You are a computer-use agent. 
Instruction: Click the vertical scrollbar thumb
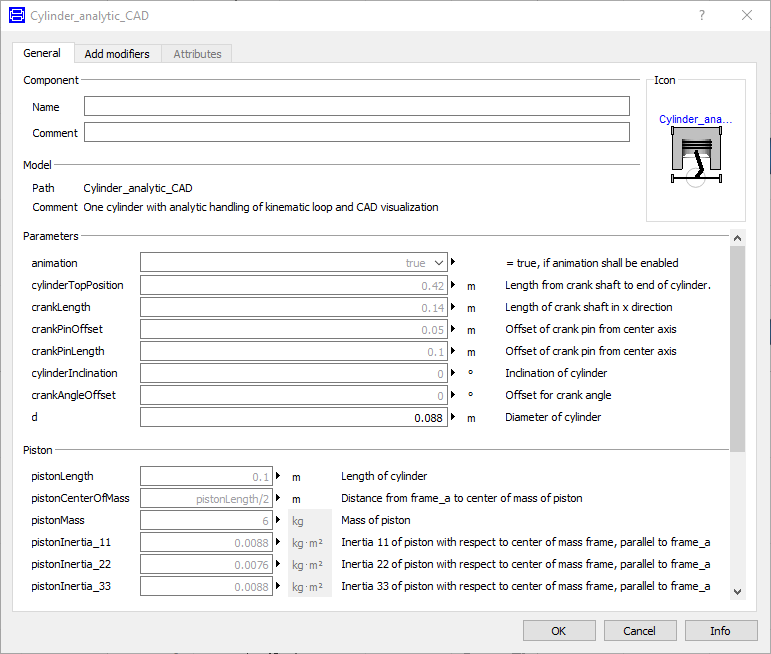click(x=737, y=349)
